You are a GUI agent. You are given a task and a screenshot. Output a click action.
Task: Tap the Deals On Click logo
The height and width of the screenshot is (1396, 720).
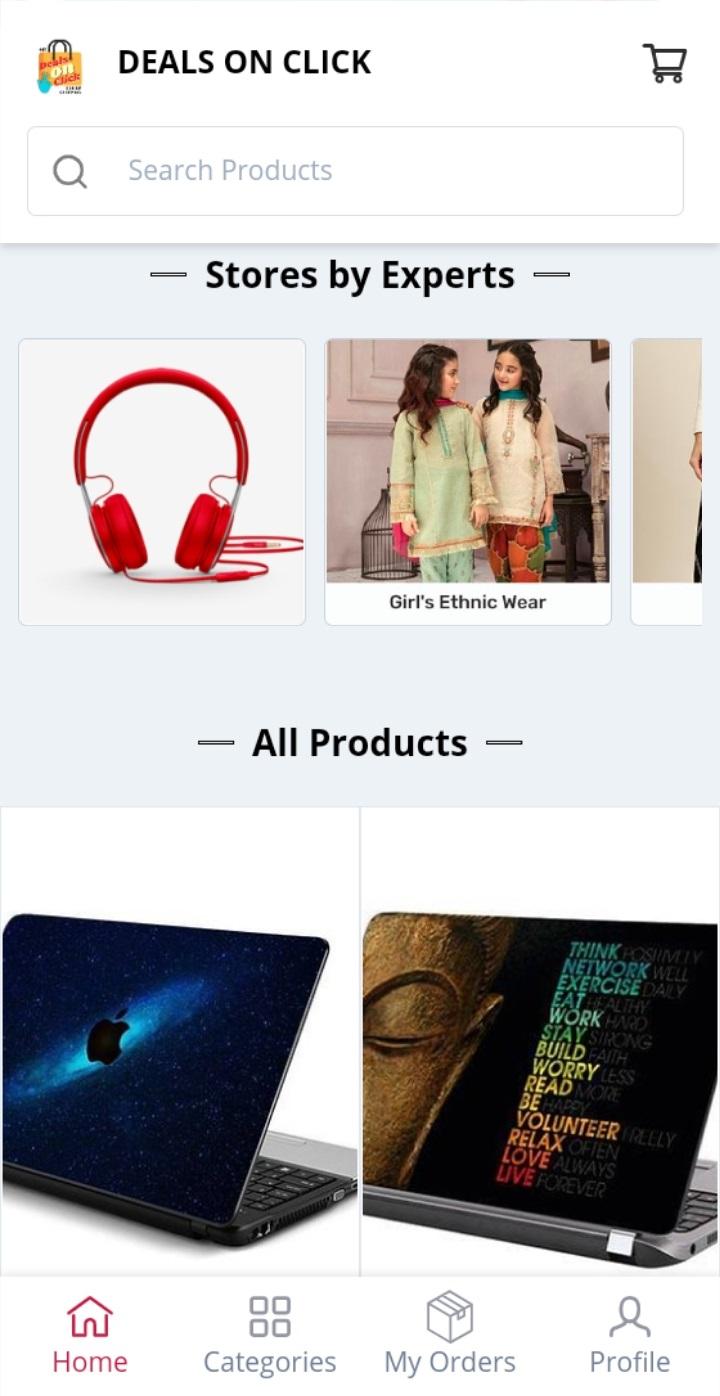(x=60, y=66)
